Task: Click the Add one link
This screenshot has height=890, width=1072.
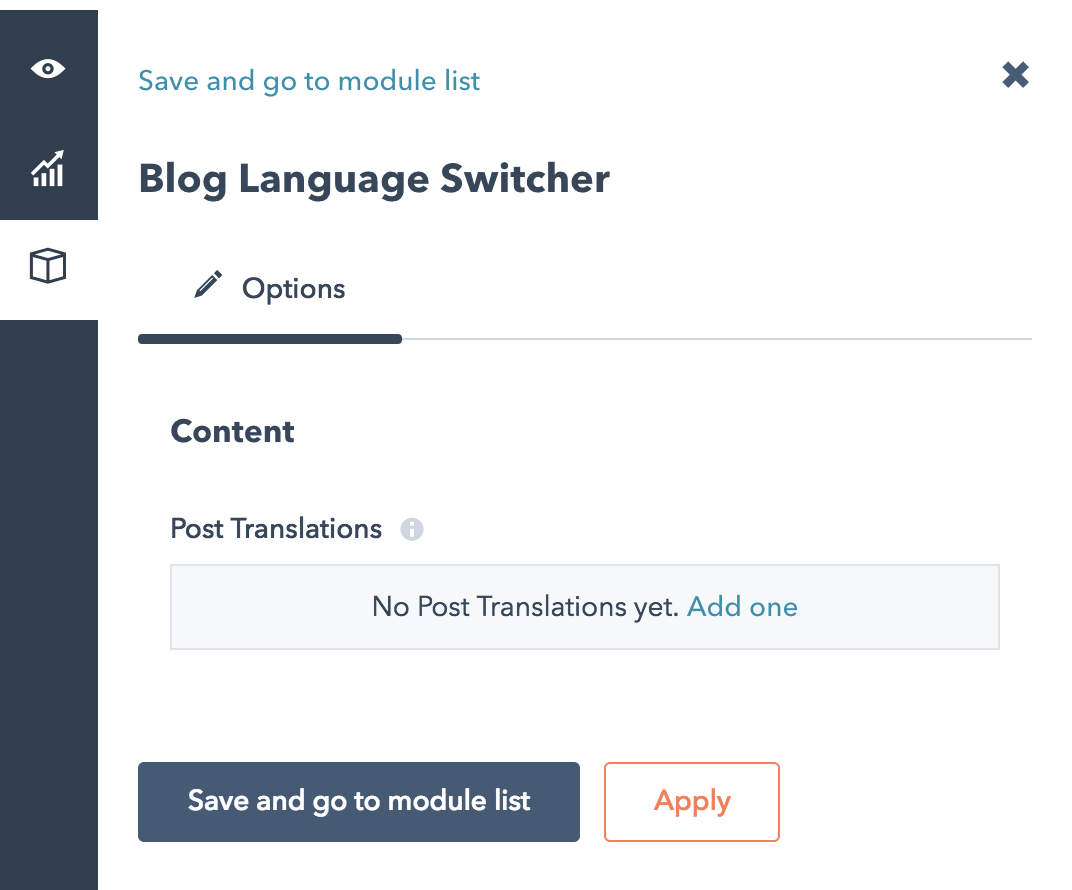Action: pyautogui.click(x=742, y=606)
